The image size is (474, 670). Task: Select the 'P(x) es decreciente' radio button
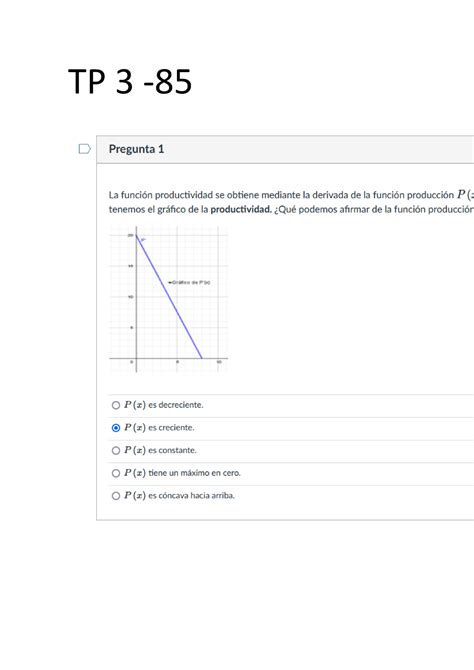116,405
